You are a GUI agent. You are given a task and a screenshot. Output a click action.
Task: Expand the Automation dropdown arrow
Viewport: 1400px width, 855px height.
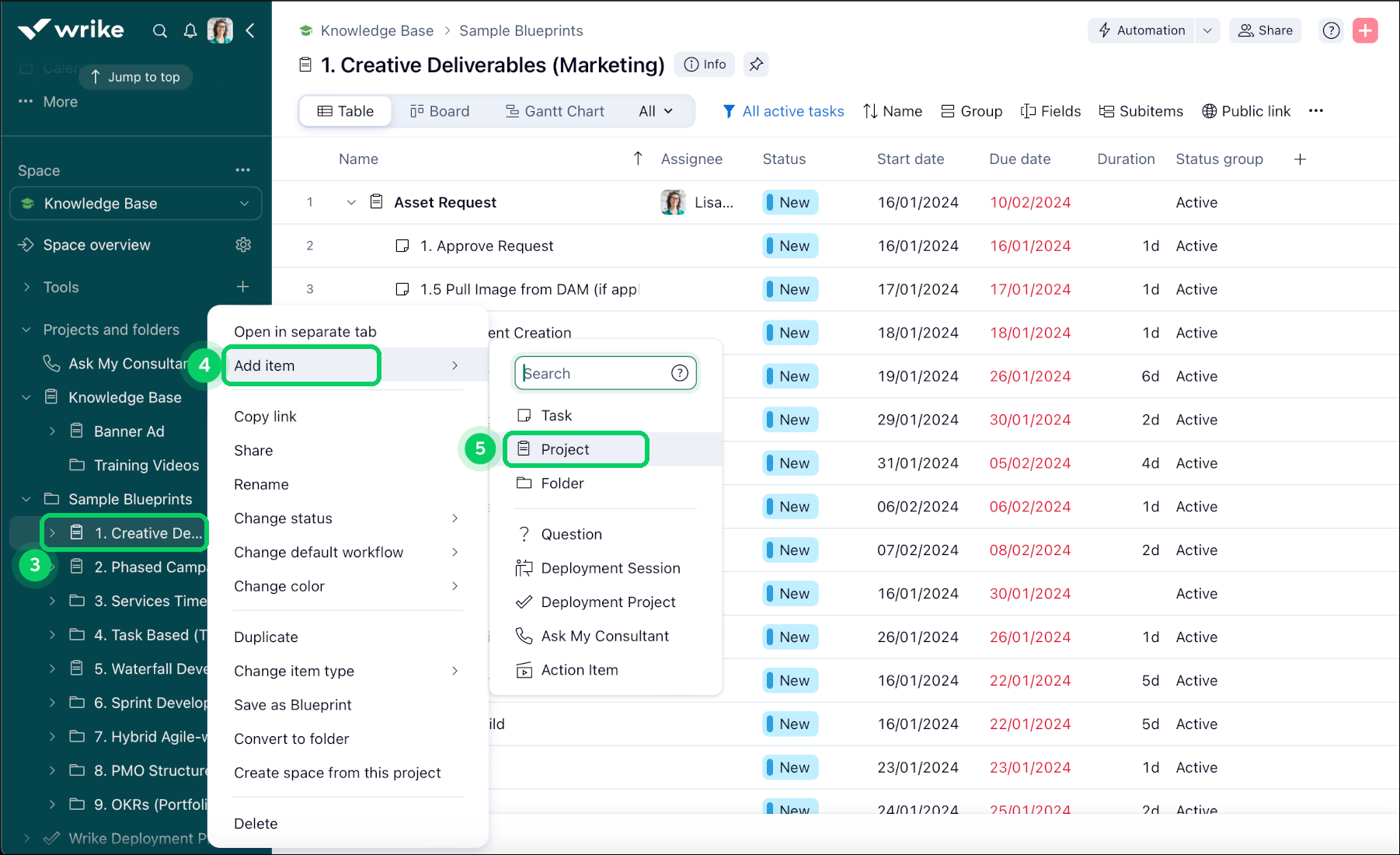tap(1207, 30)
